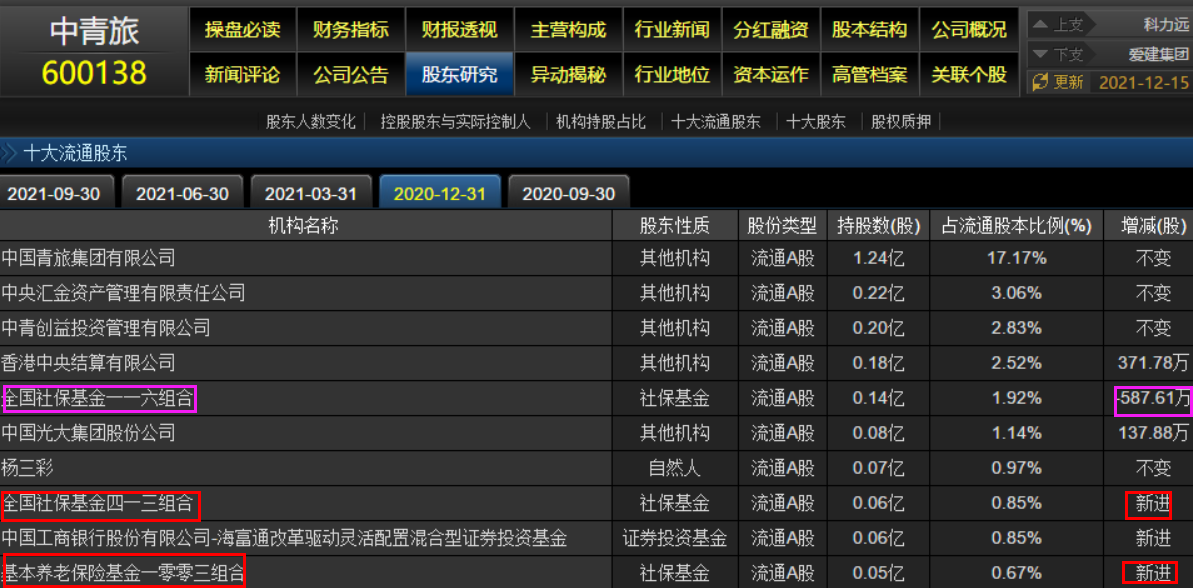Jump to 十大股东 section
Screen dimensions: 1193x588
pos(816,122)
